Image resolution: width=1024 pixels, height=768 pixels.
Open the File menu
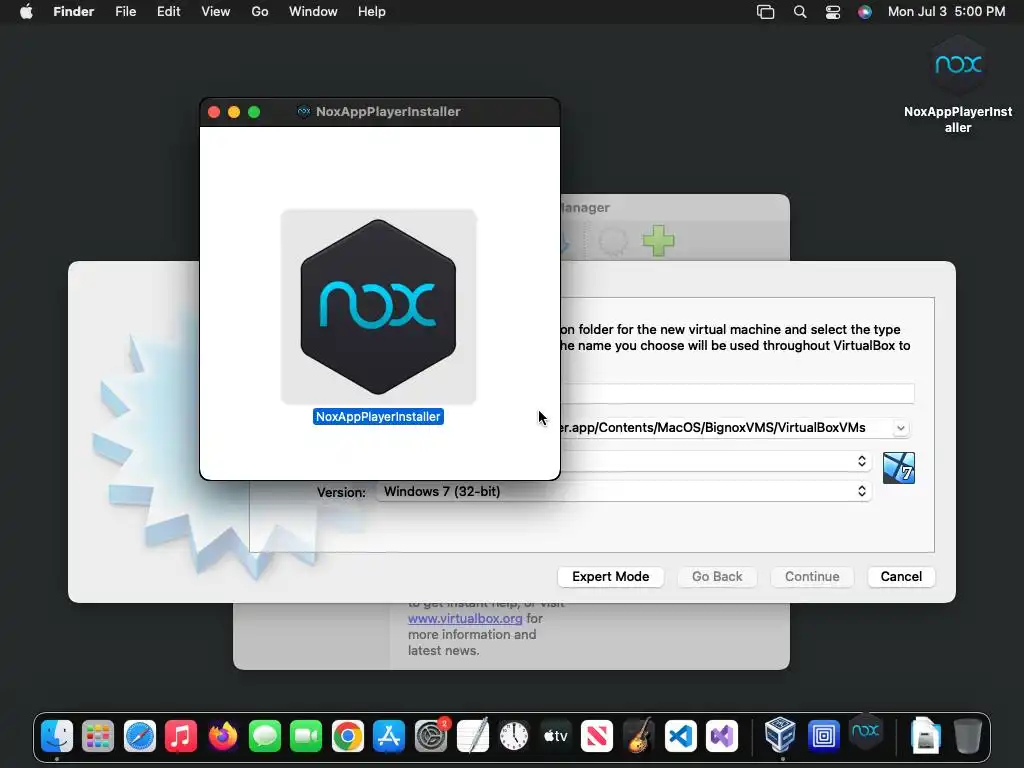pos(125,12)
